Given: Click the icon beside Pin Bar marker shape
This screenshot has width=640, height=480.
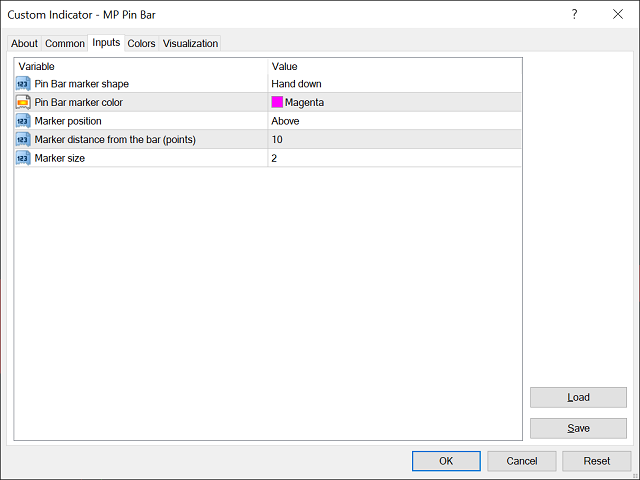Looking at the screenshot, I should click(23, 84).
